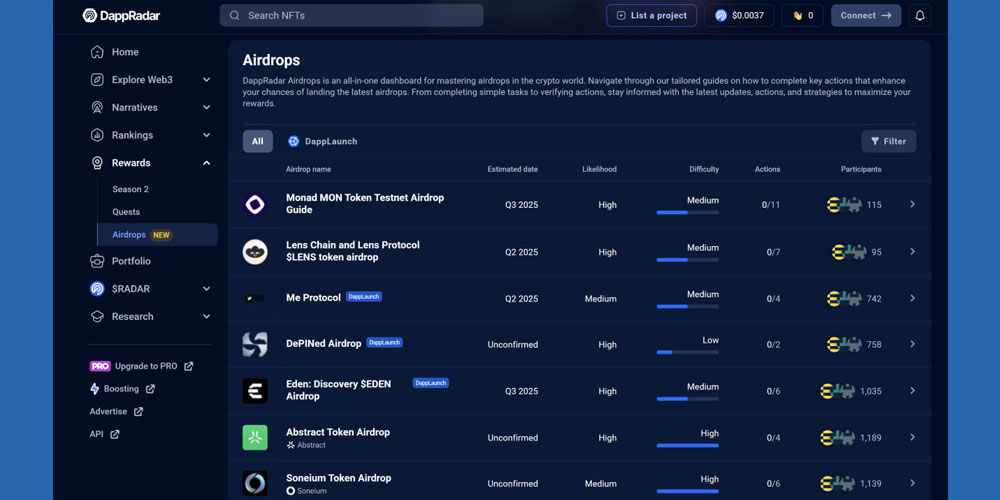This screenshot has height=500, width=1000.
Task: Click the external link icon beside Advertise
Action: coord(138,411)
